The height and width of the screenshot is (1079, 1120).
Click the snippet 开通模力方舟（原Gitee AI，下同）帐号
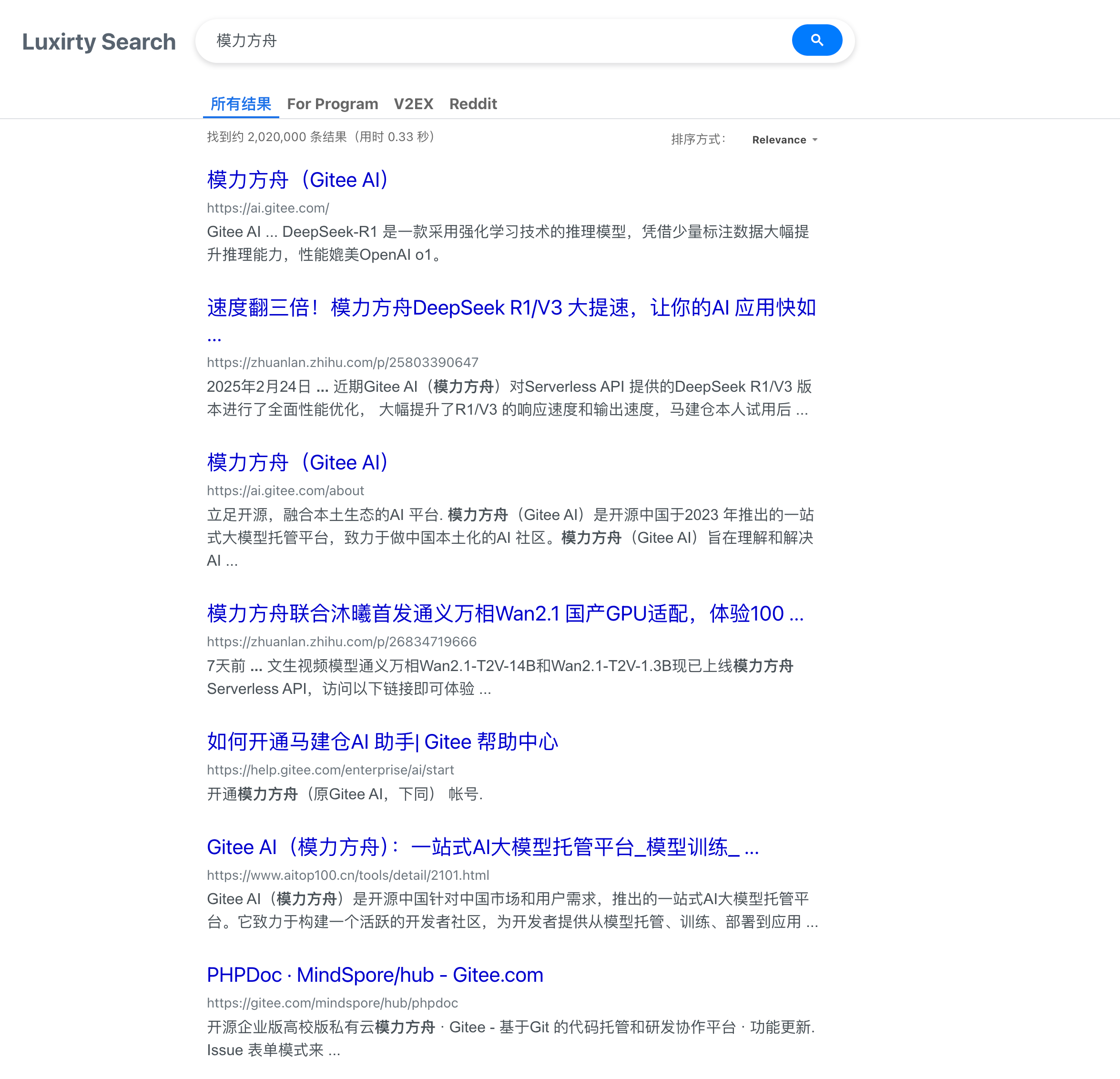(x=345, y=794)
